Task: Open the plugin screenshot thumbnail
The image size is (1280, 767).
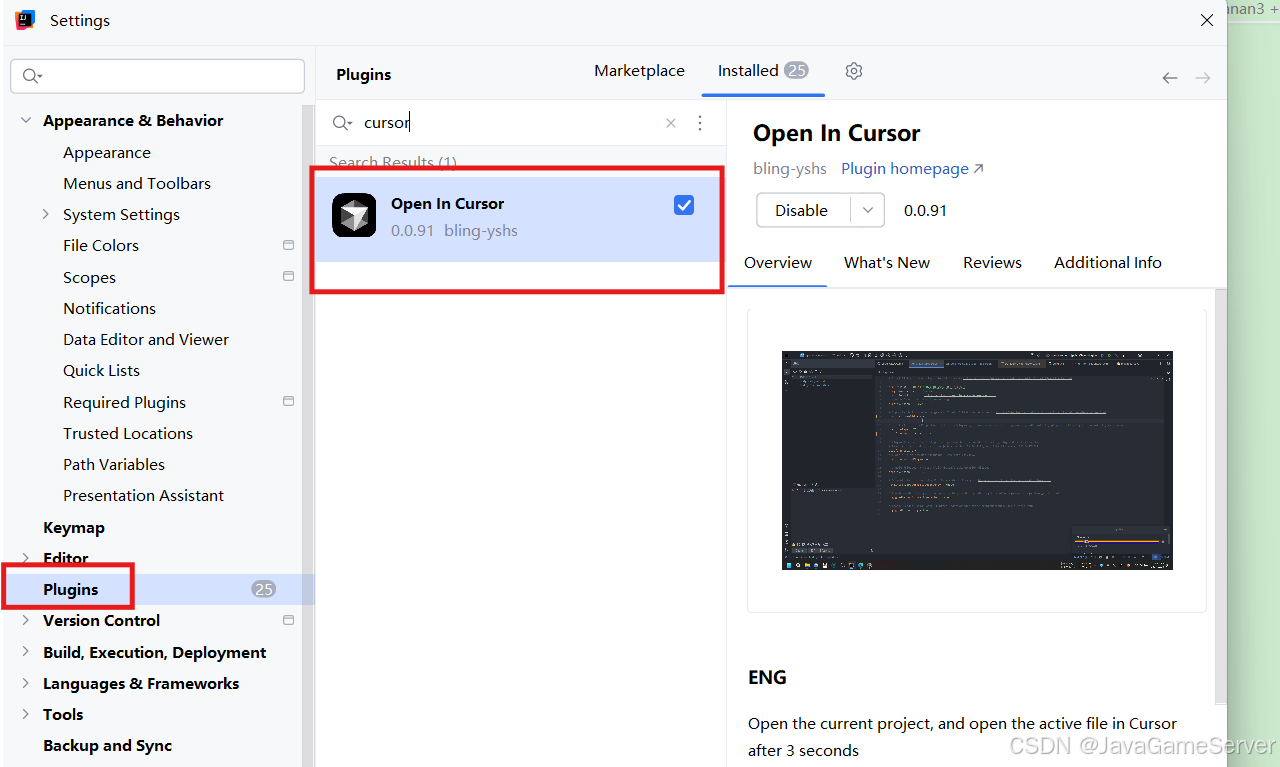Action: point(977,460)
